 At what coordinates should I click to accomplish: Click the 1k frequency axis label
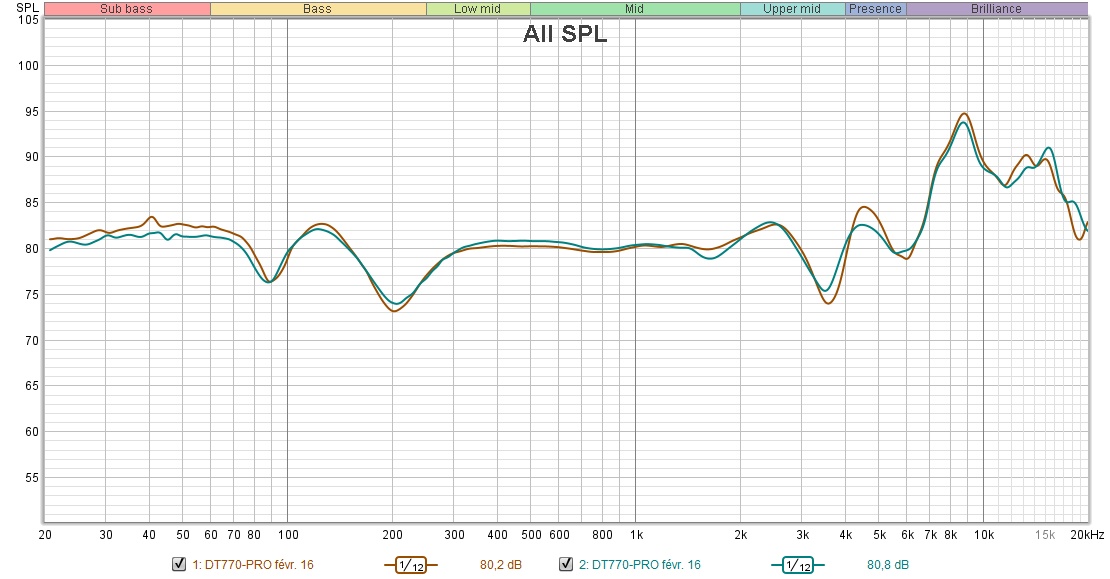pos(636,535)
